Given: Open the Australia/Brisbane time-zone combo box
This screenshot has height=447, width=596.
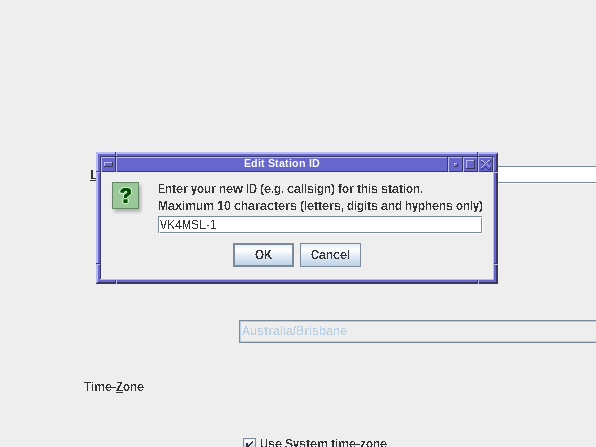Looking at the screenshot, I should click(417, 331).
